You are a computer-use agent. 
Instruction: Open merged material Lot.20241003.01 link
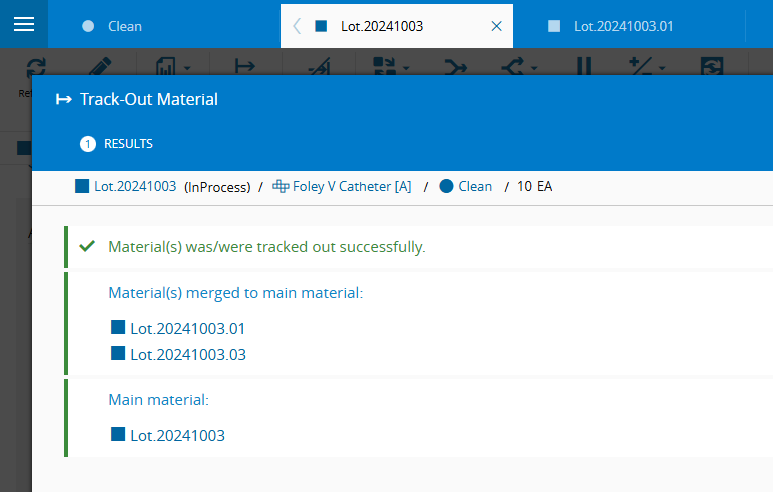[x=188, y=329]
